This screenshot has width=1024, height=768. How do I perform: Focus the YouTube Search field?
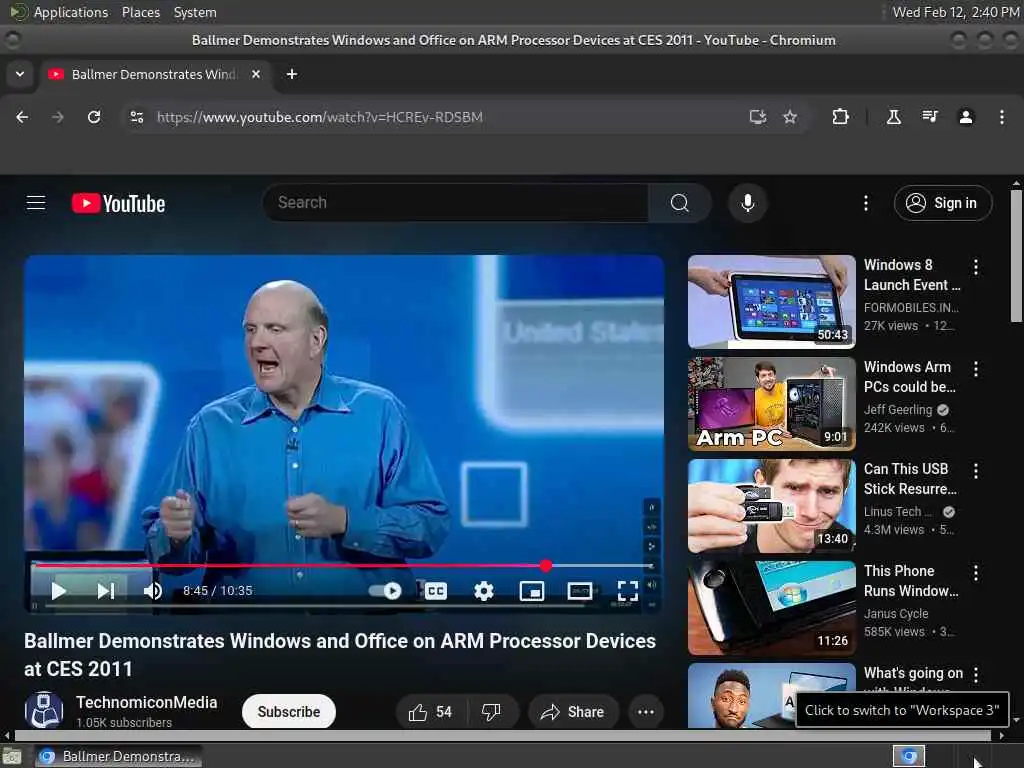(455, 203)
